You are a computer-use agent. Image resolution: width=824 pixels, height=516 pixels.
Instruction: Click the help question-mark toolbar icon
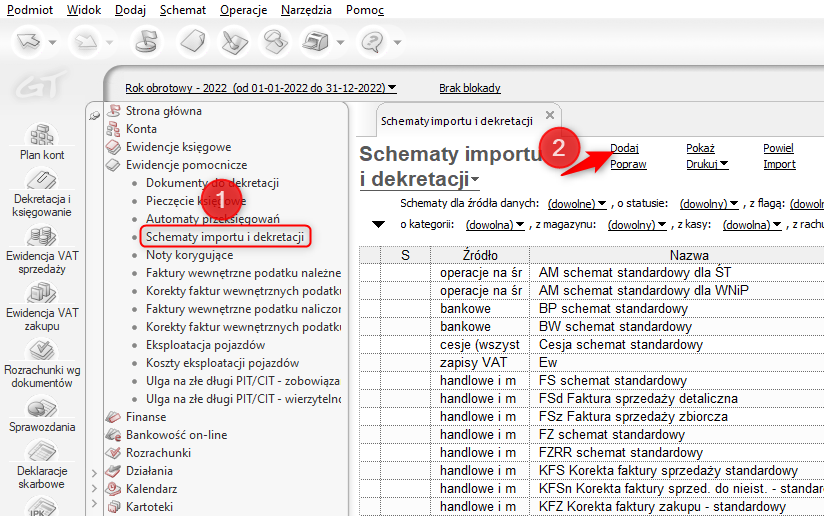[x=373, y=42]
